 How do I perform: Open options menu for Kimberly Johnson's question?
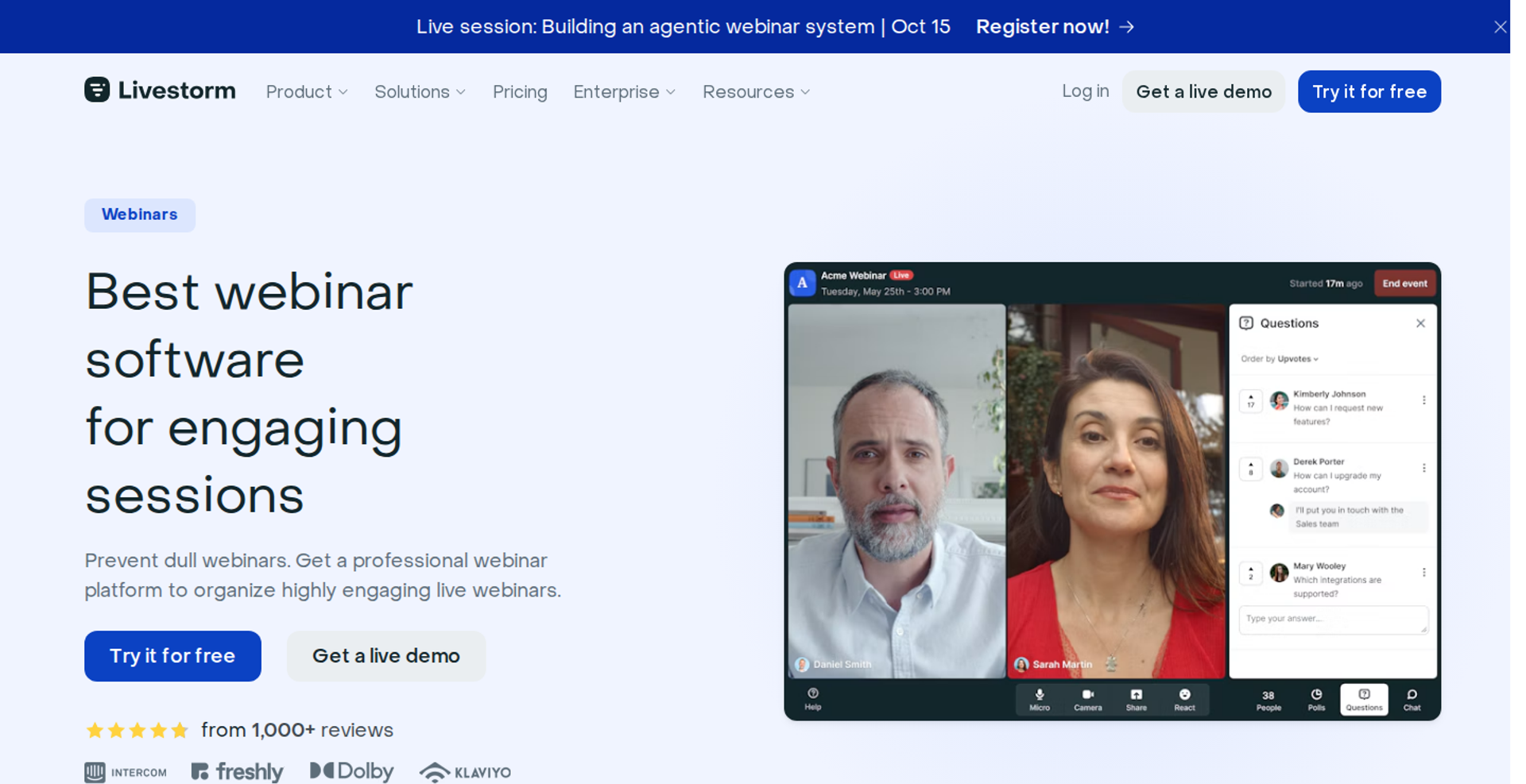point(1423,400)
